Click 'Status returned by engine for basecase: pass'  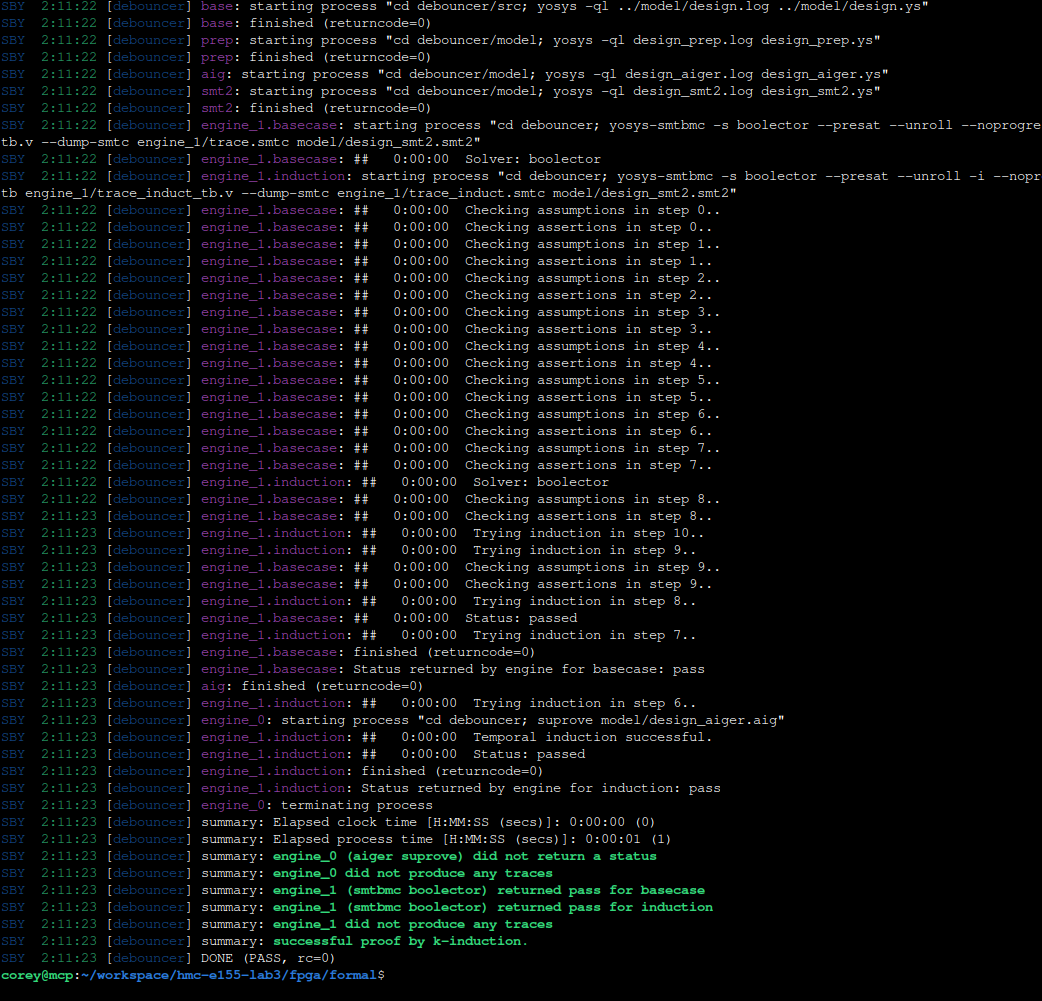(528, 669)
